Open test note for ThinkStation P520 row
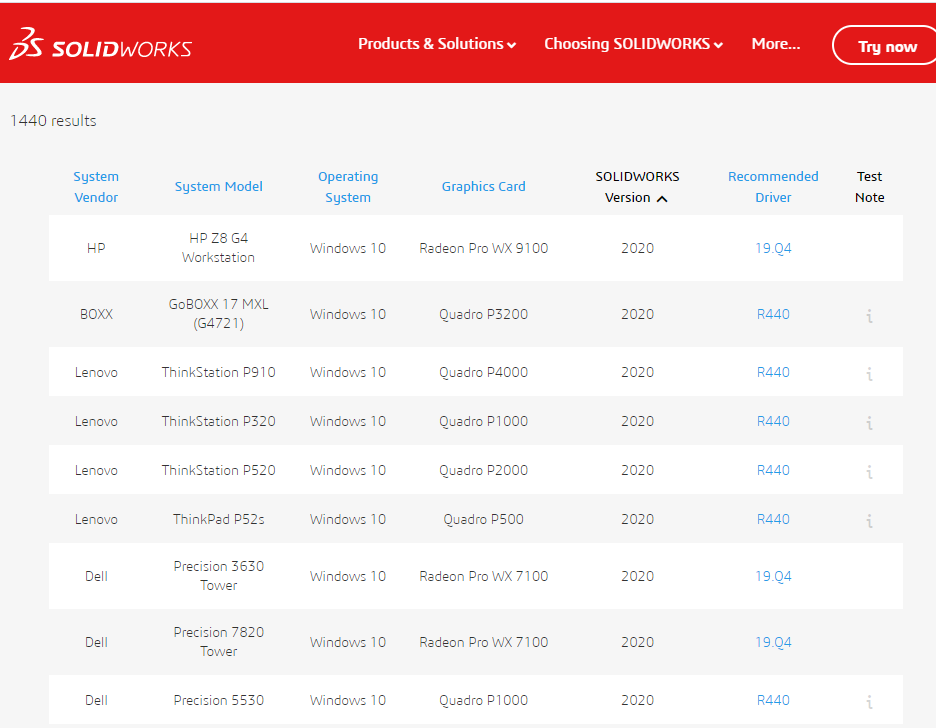Image resolution: width=936 pixels, height=728 pixels. (870, 471)
